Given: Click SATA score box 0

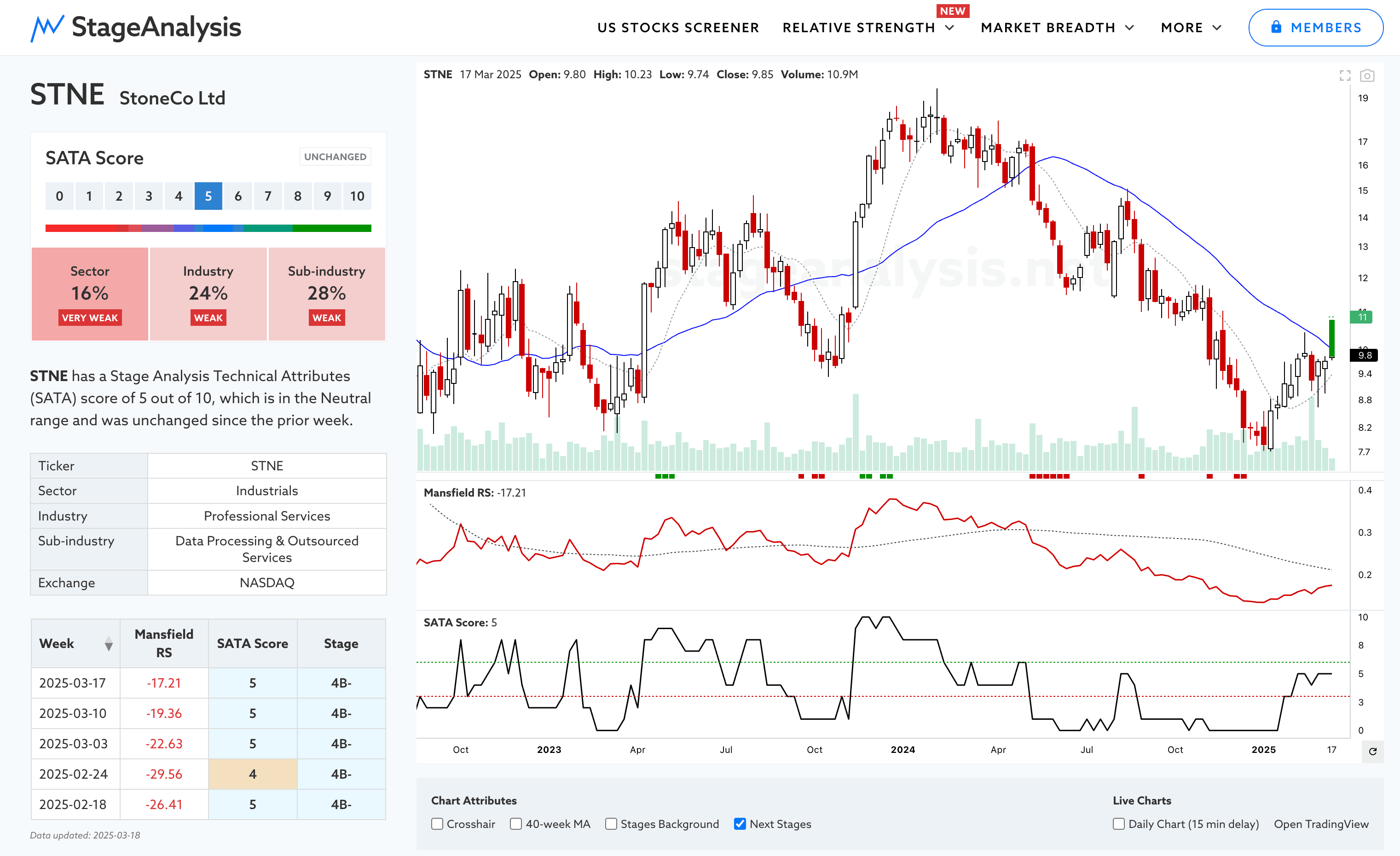Looking at the screenshot, I should coord(59,197).
